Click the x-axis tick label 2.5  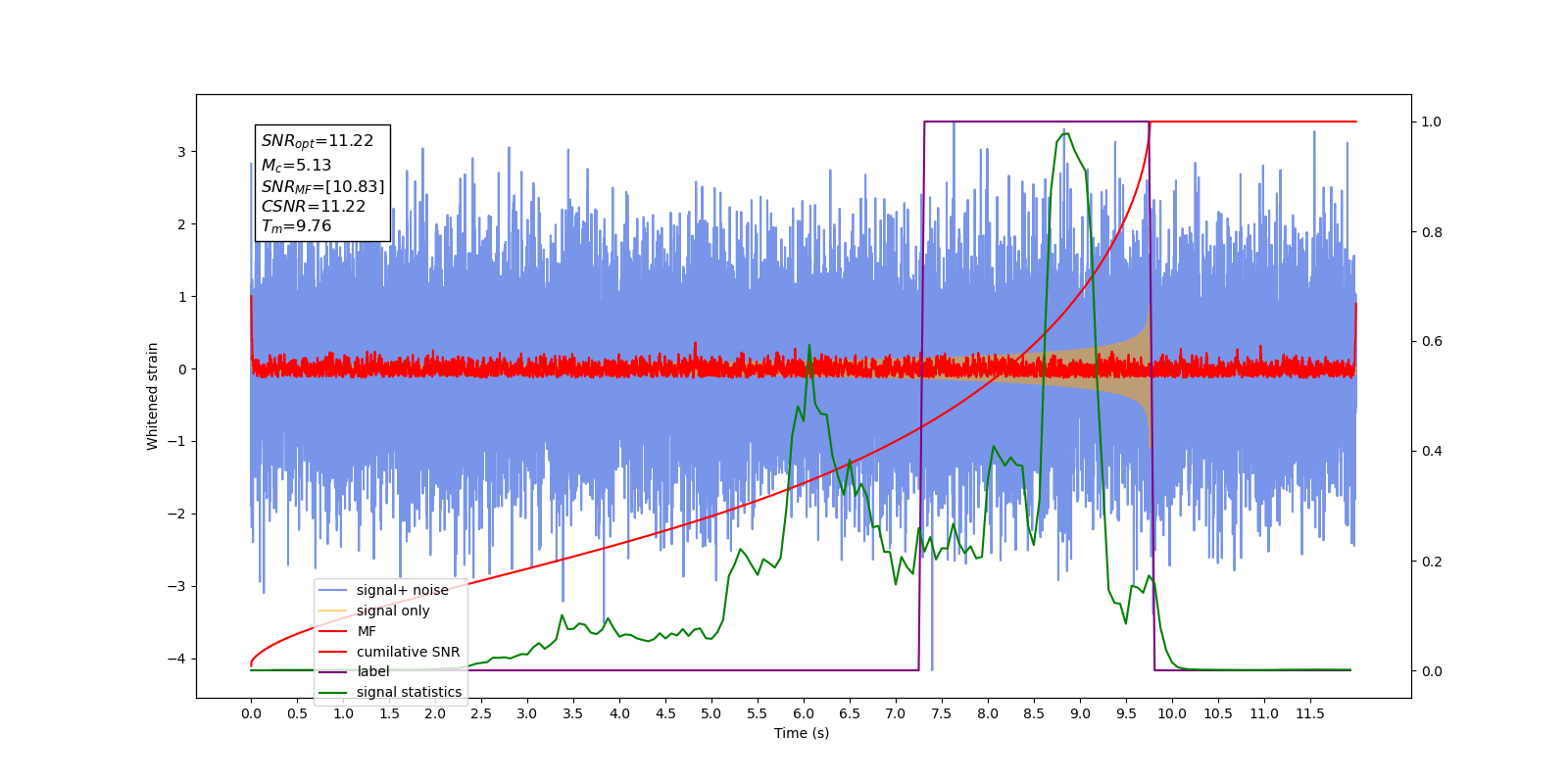pyautogui.click(x=481, y=713)
